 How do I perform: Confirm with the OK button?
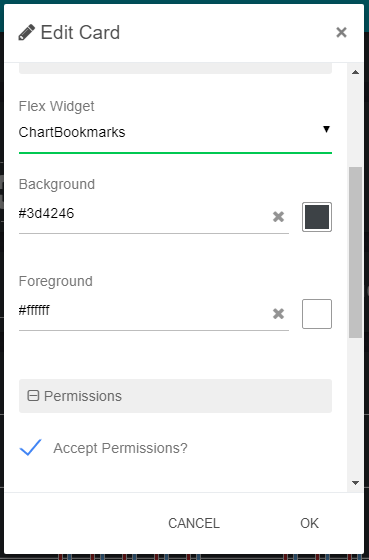click(x=309, y=523)
